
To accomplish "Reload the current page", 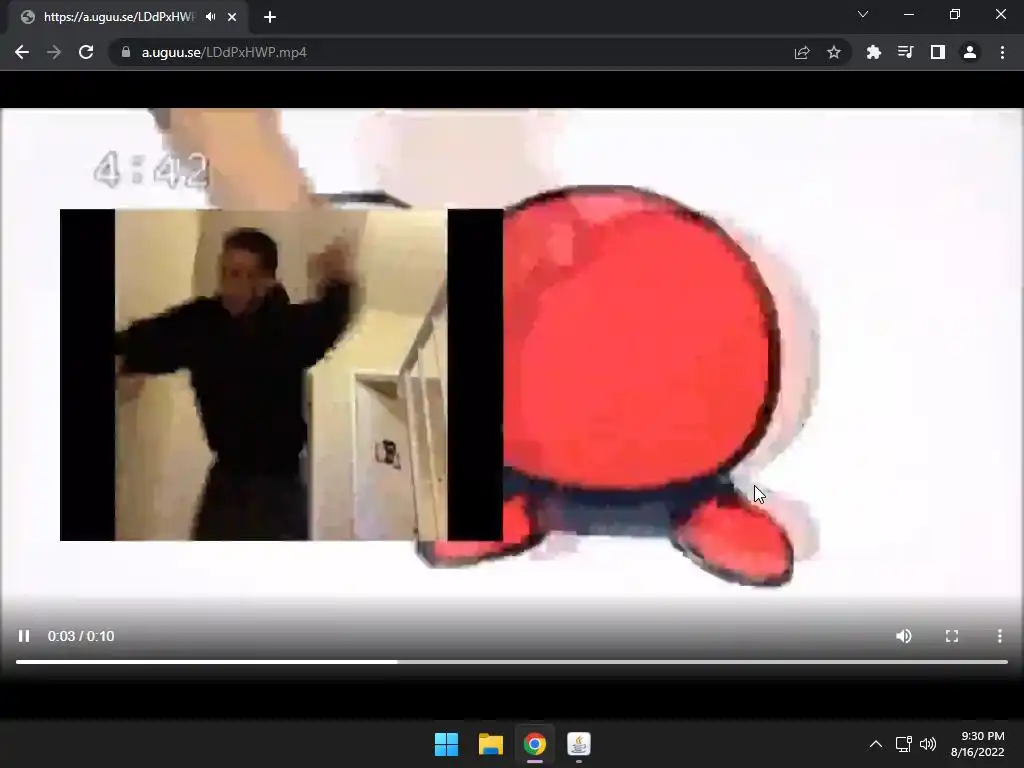I will coord(86,52).
